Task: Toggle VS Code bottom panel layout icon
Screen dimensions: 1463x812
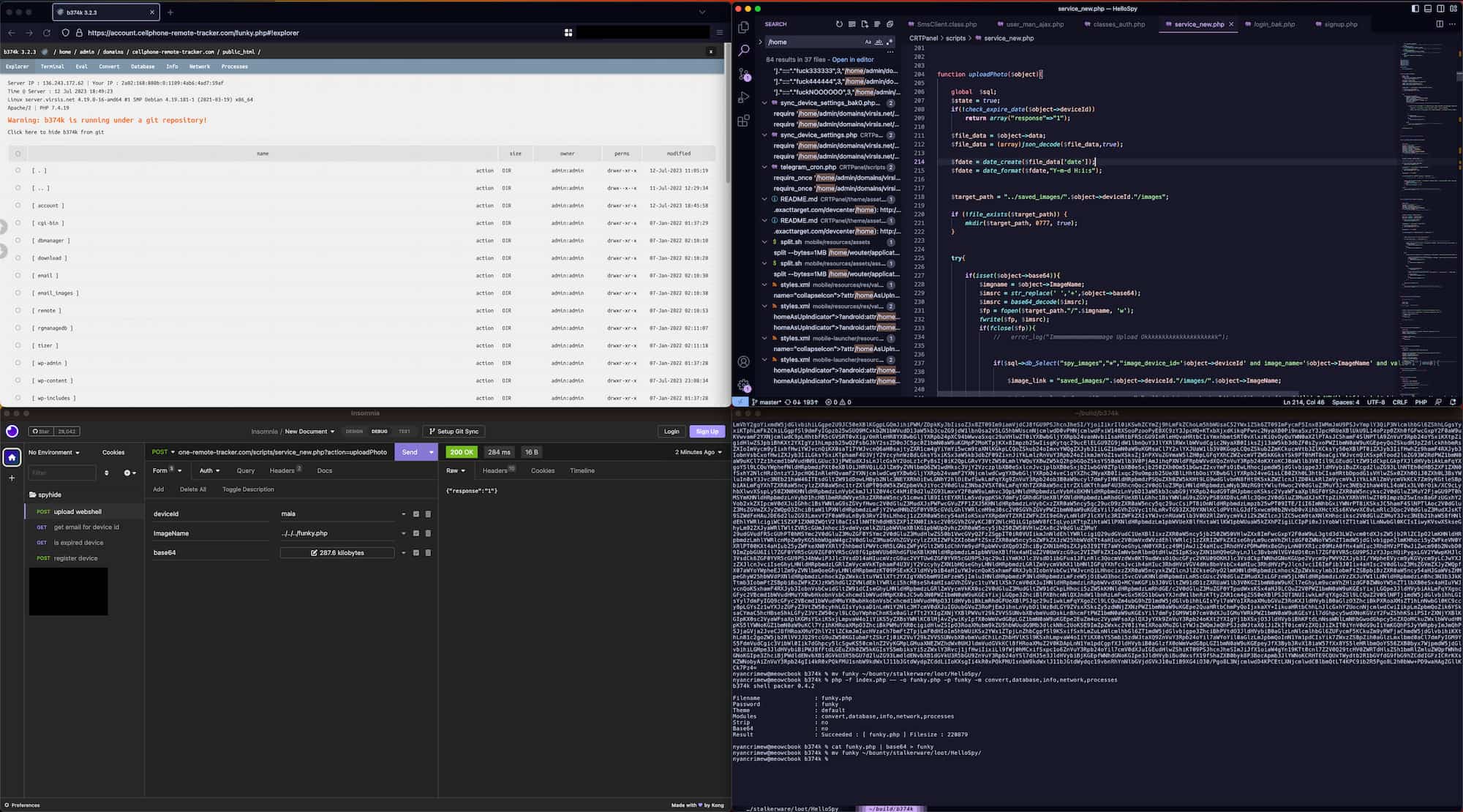Action: [1428, 9]
